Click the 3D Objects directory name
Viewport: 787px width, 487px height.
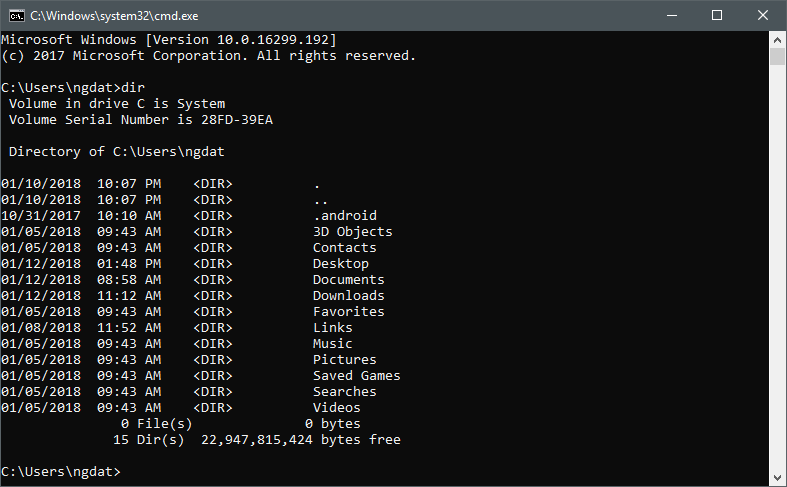click(x=352, y=232)
